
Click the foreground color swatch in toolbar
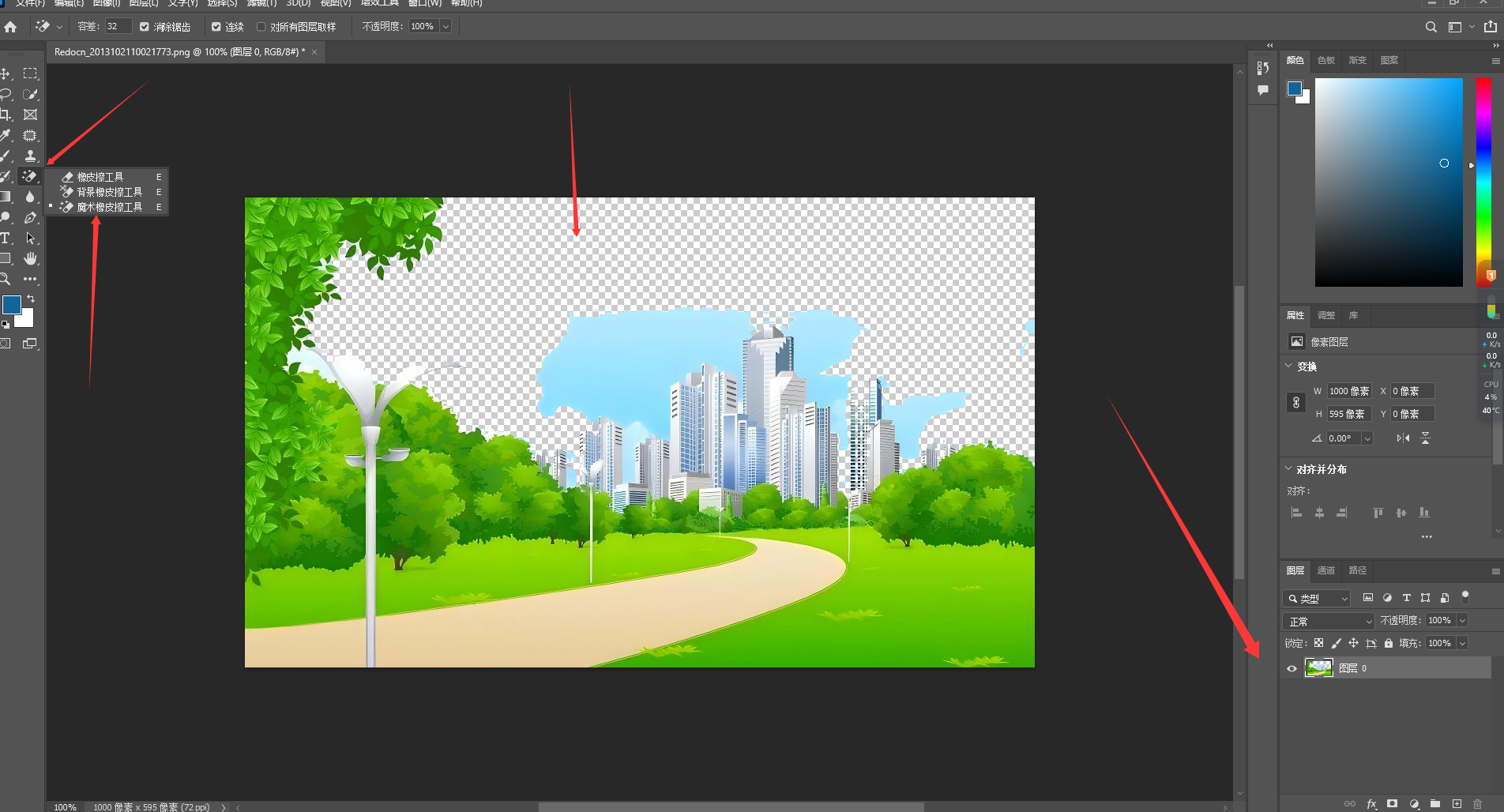(11, 305)
